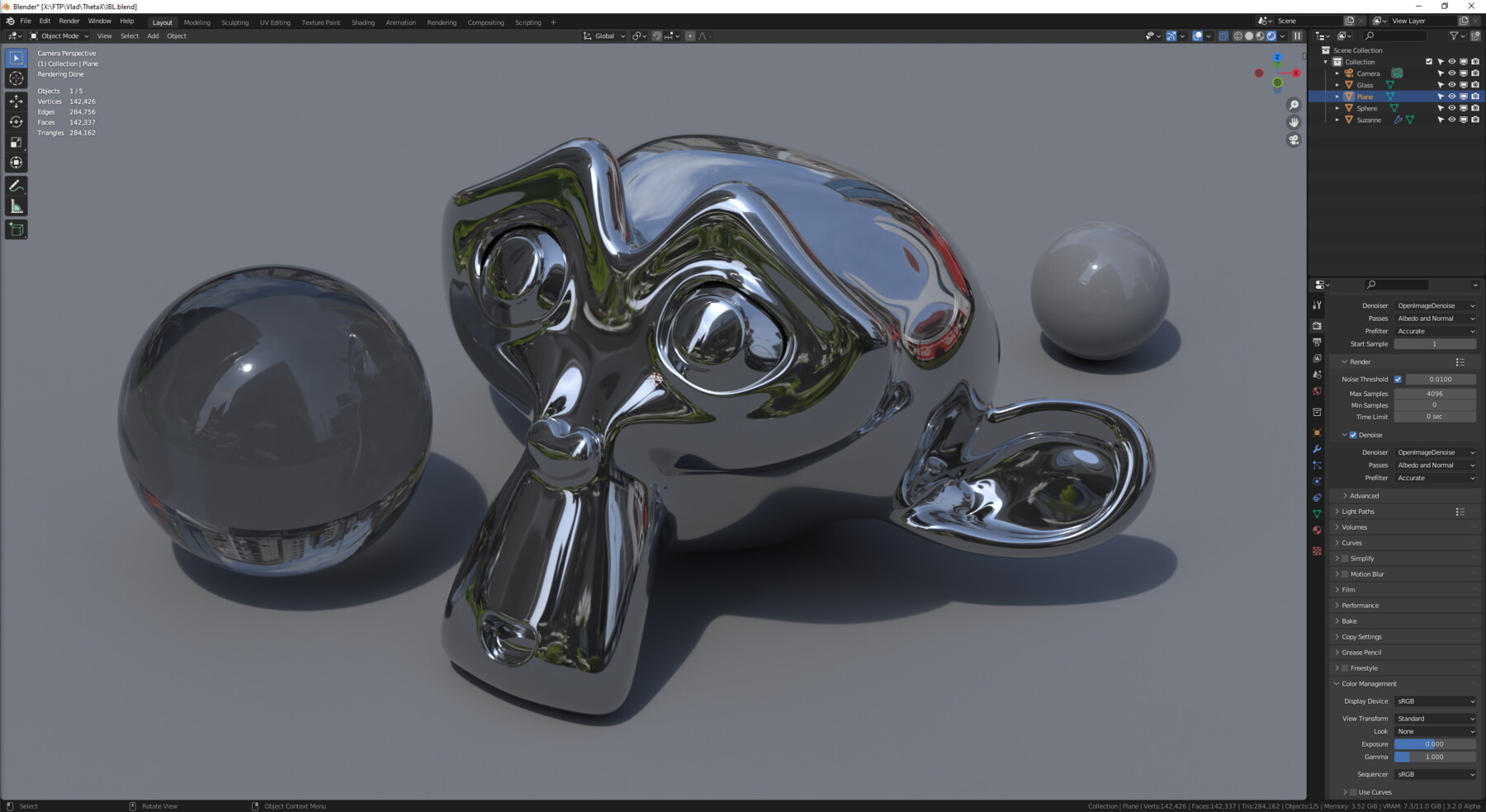
Task: Open the Texture properties checker tab
Action: pos(1317,550)
